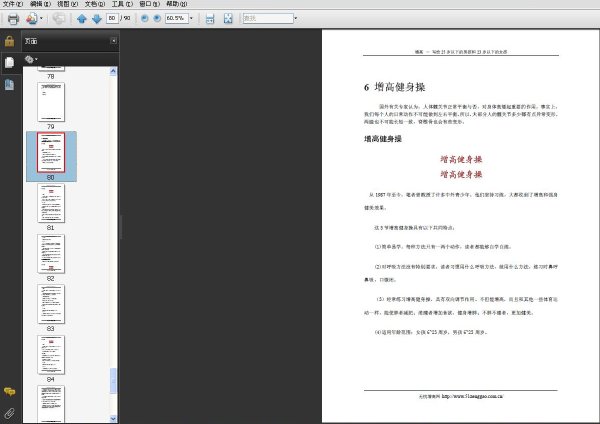Select the partly visible thumbnail below page 84
This screenshot has width=600, height=424.
point(51,404)
